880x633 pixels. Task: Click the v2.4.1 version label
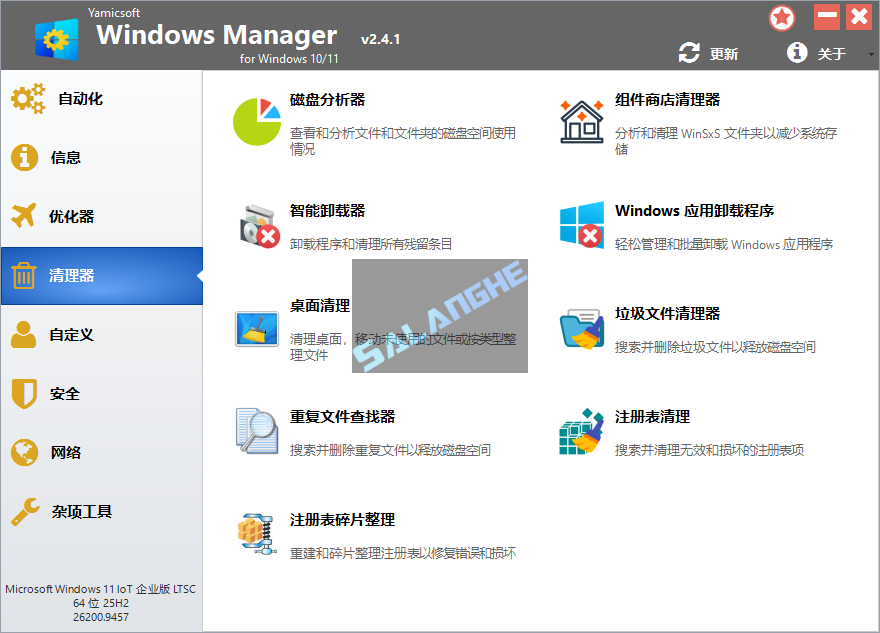[x=381, y=39]
